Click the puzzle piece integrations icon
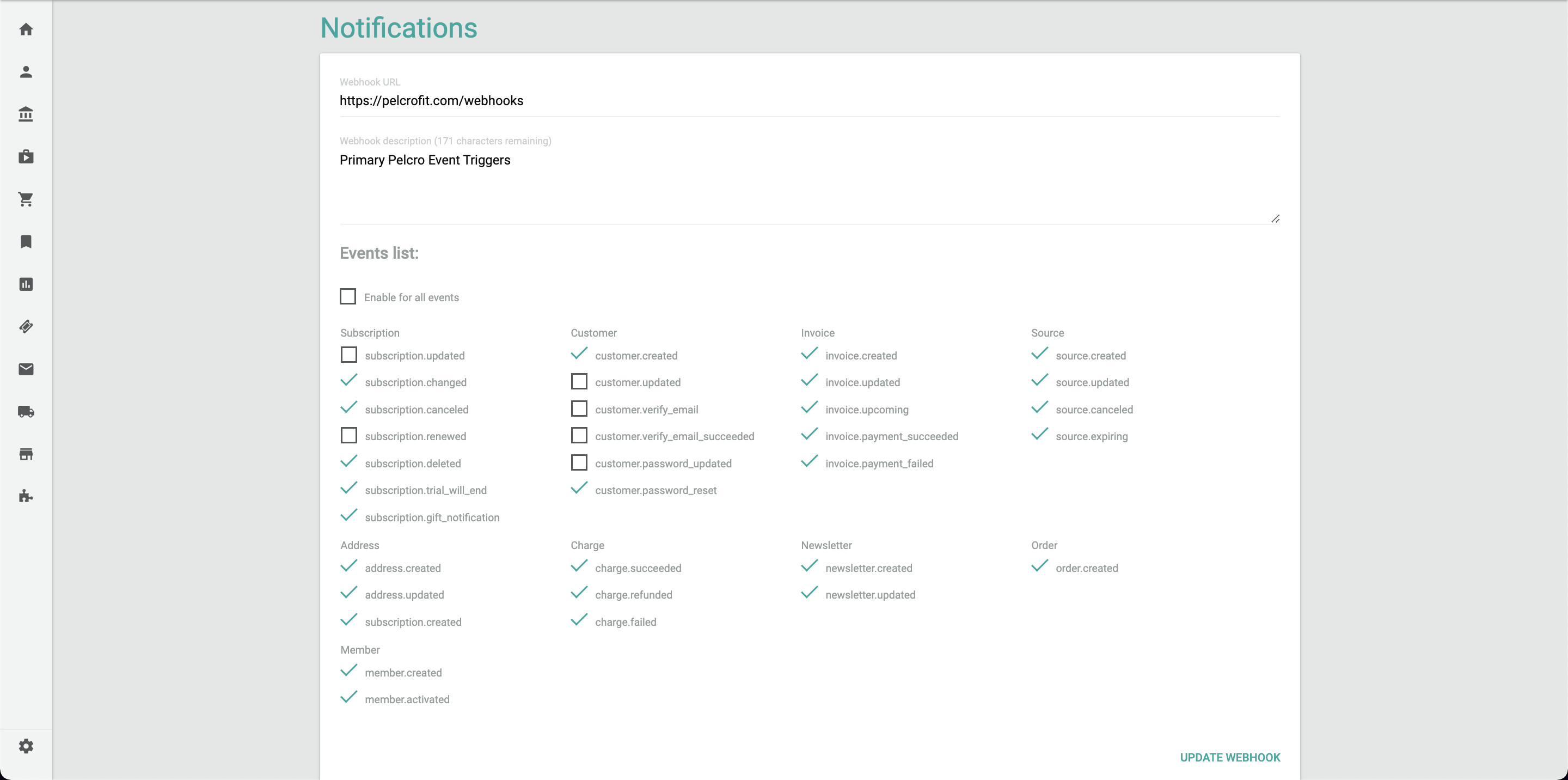1568x780 pixels. (x=26, y=496)
